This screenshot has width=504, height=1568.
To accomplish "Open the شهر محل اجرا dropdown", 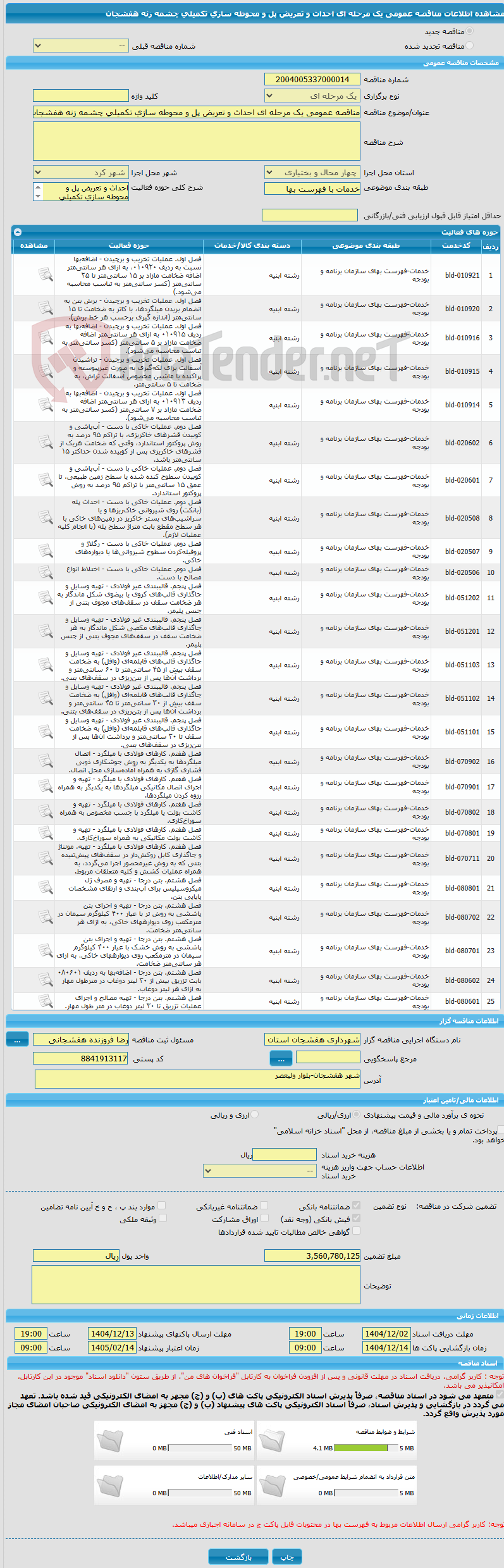I will pyautogui.click(x=81, y=172).
